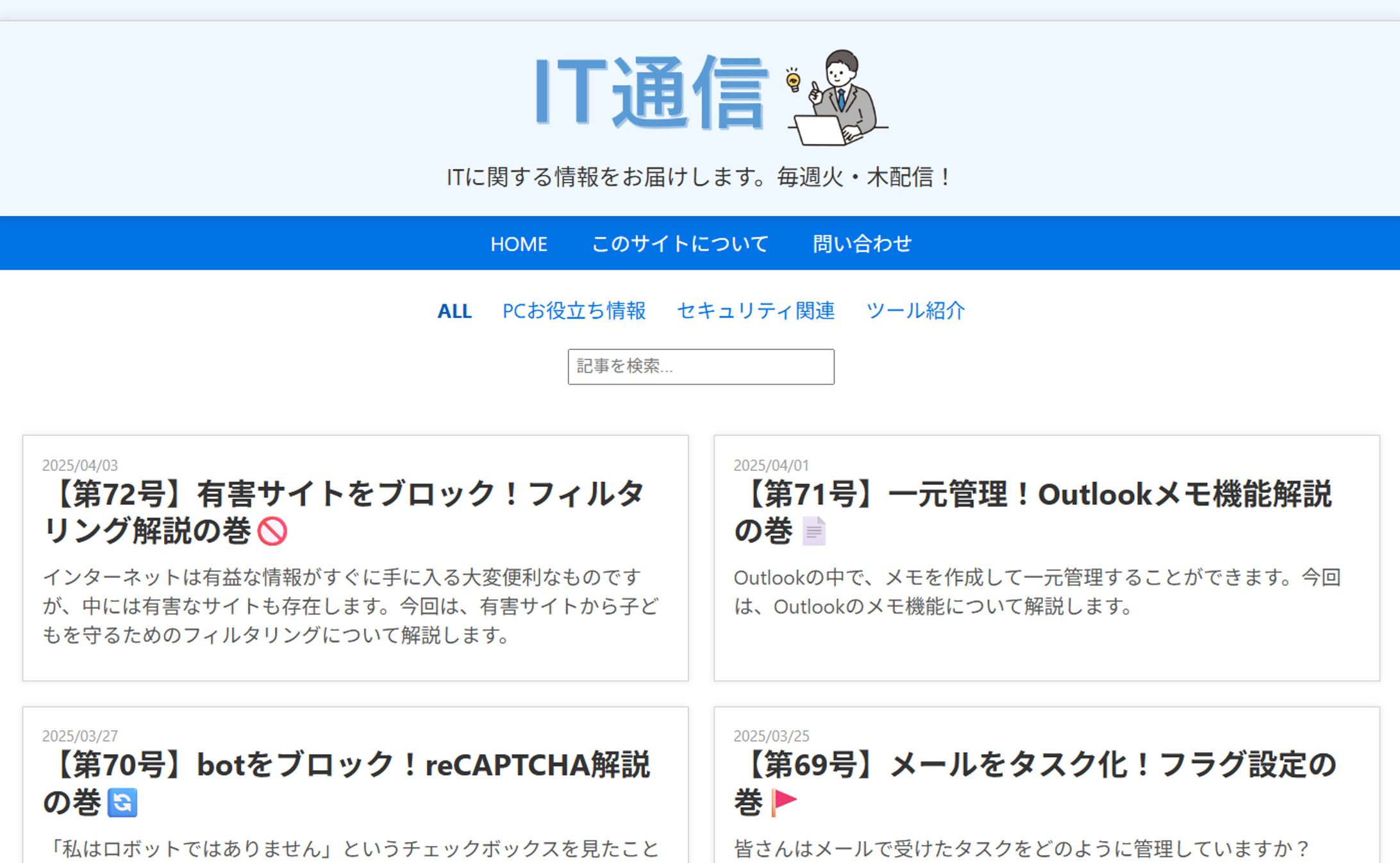
Task: Click the 2025/04/03 date on article 72
Action: pyautogui.click(x=80, y=466)
